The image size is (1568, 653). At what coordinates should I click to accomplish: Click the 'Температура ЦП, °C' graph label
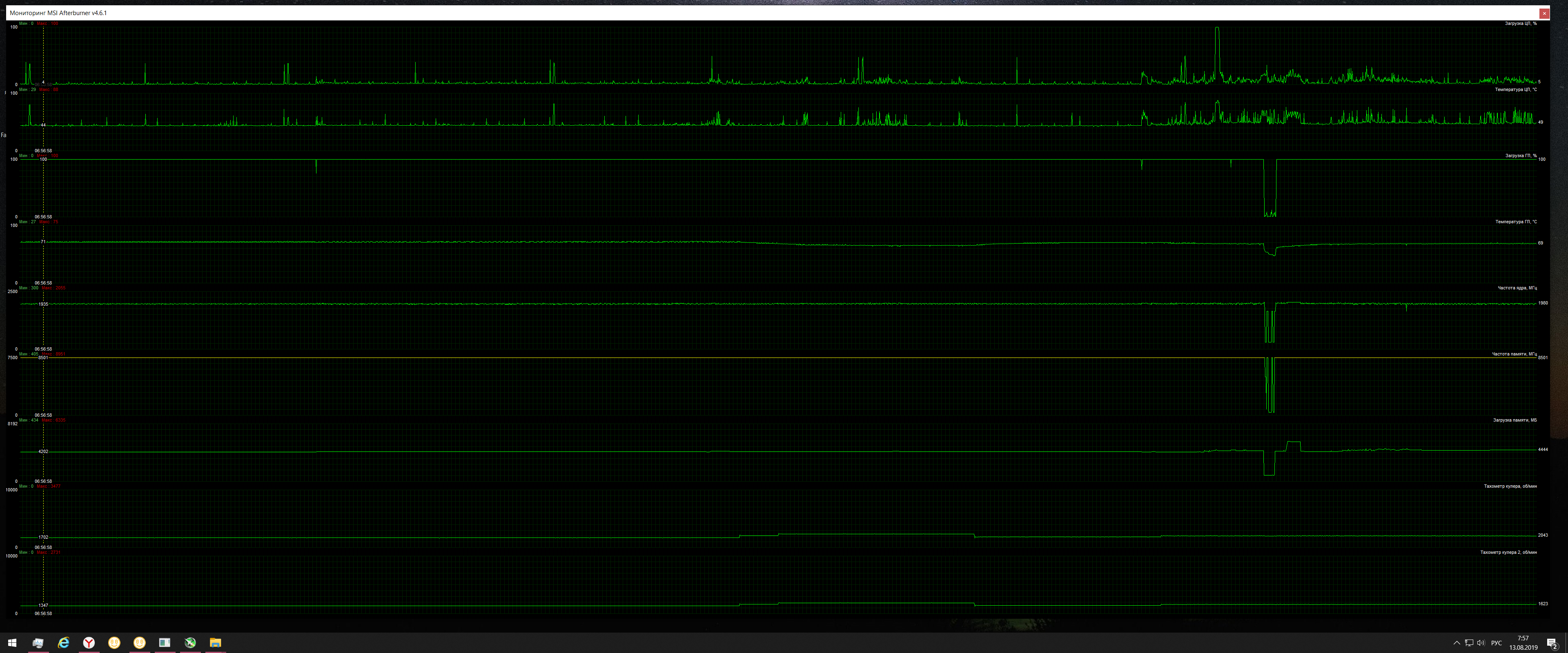click(x=1516, y=89)
